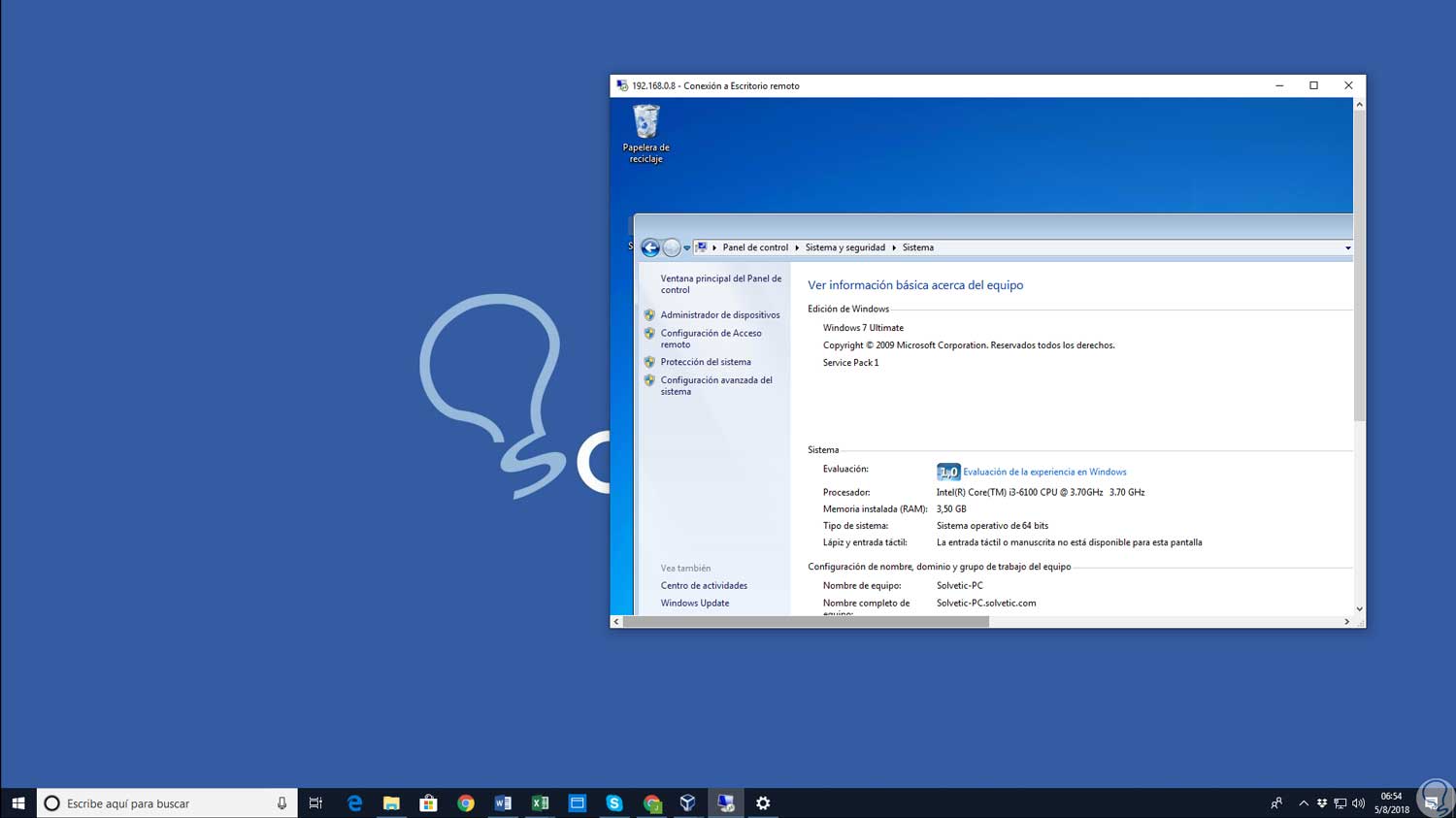Screen dimensions: 1456x818
Task: Click the Task View taskbar button
Action: 315,803
